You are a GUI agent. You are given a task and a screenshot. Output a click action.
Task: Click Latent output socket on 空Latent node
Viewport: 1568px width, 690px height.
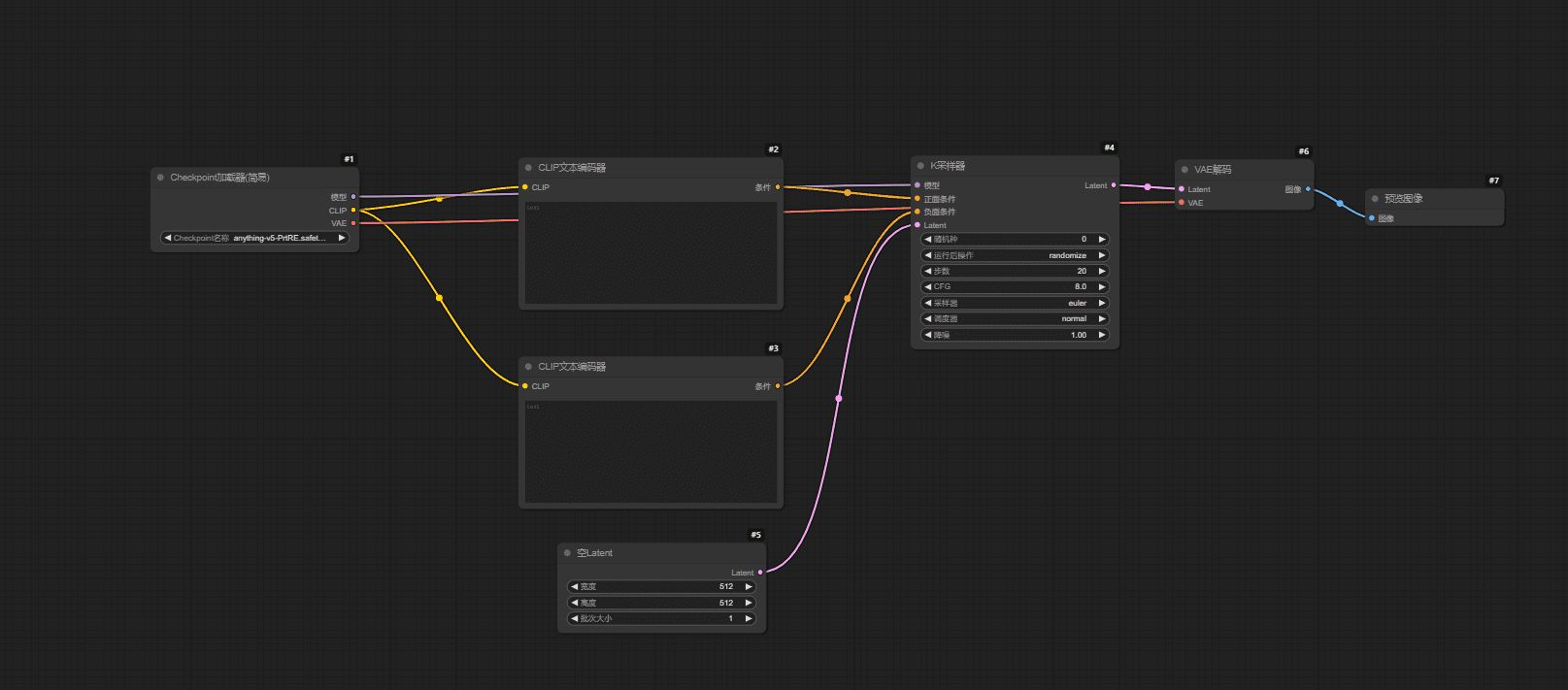[x=760, y=573]
